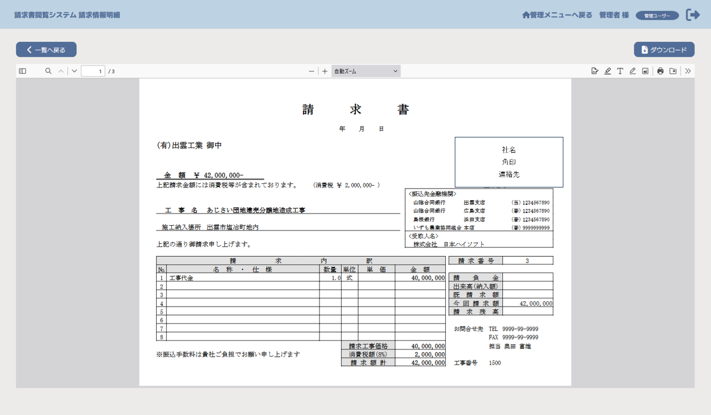Click the 管理ユーザー badge
This screenshot has width=711, height=415.
pos(656,15)
